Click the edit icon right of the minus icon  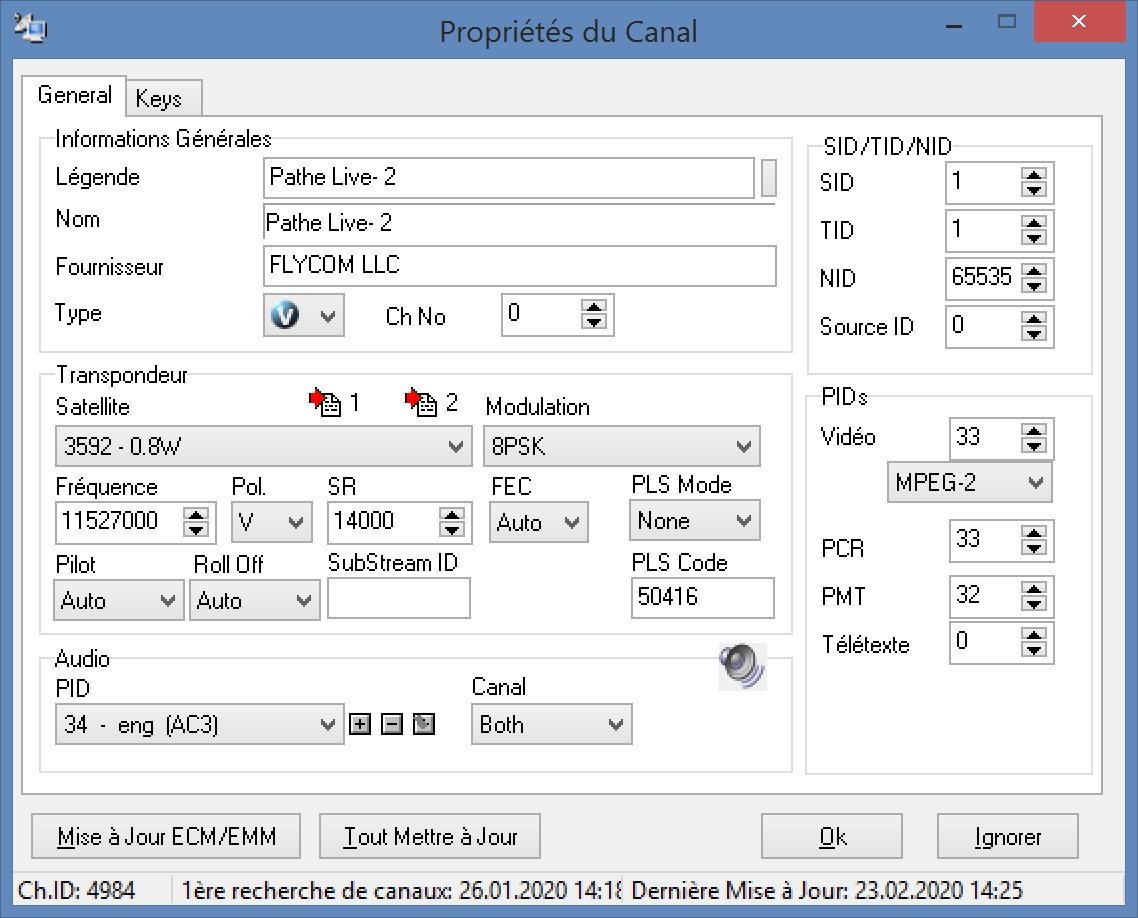click(x=424, y=725)
